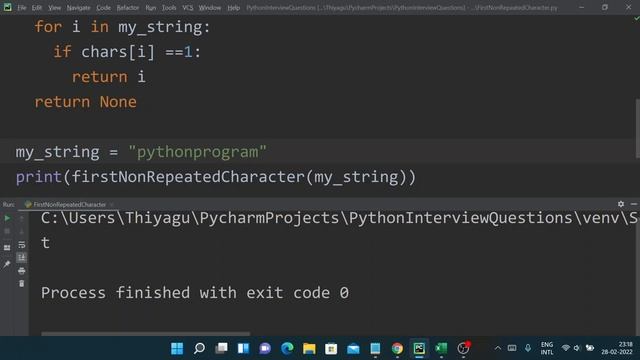The height and width of the screenshot is (360, 640).
Task: Click the editor vertical scrollbar
Action: [637, 128]
